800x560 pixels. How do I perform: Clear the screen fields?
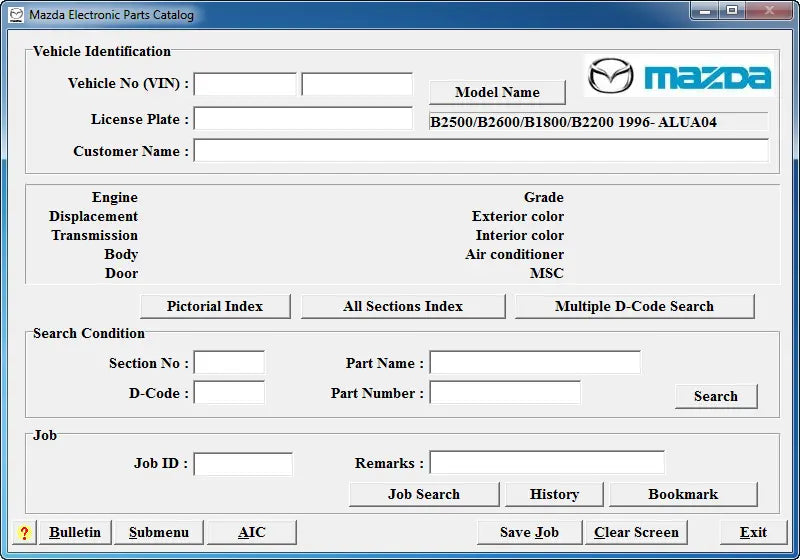(x=636, y=532)
